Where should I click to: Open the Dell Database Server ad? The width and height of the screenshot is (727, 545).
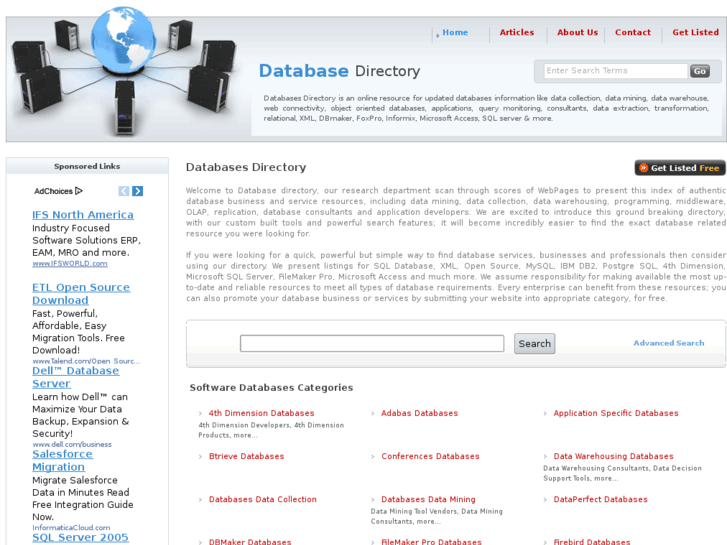point(76,377)
